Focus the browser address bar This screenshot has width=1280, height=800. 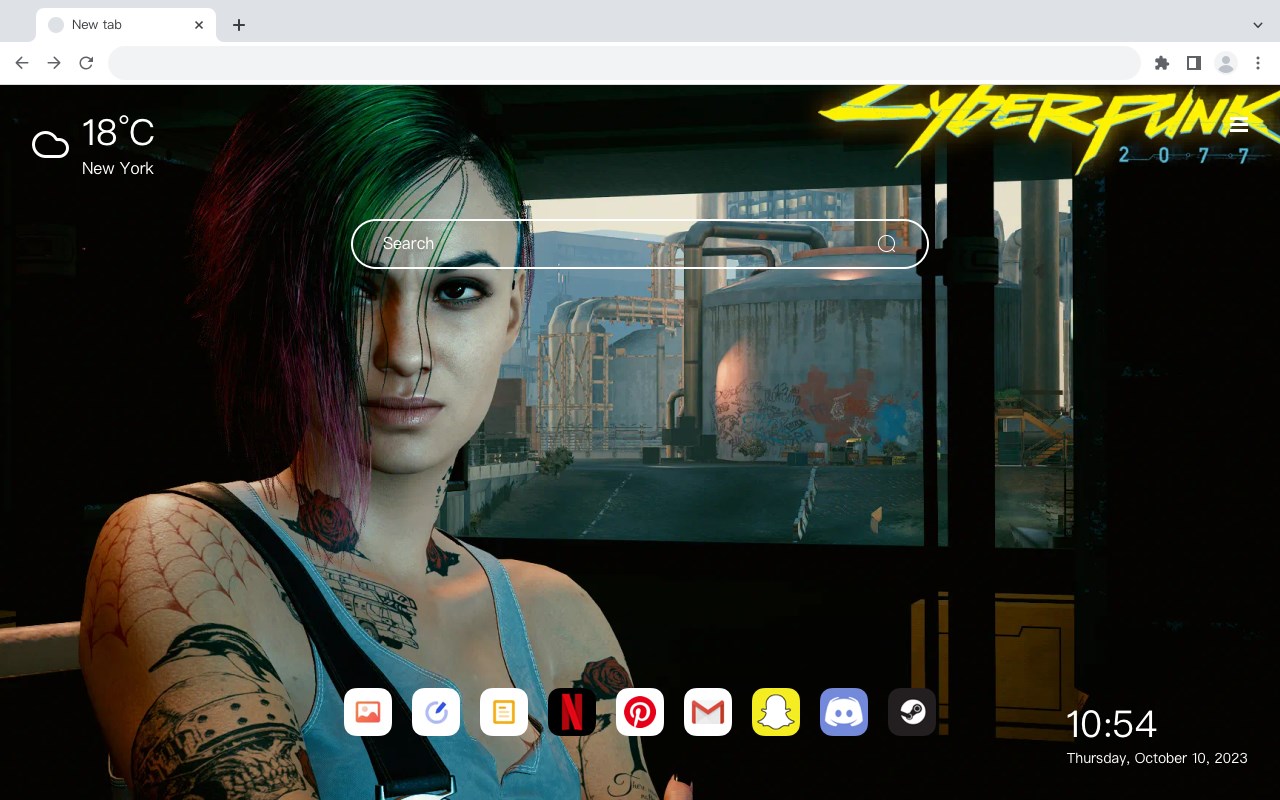pyautogui.click(x=624, y=63)
